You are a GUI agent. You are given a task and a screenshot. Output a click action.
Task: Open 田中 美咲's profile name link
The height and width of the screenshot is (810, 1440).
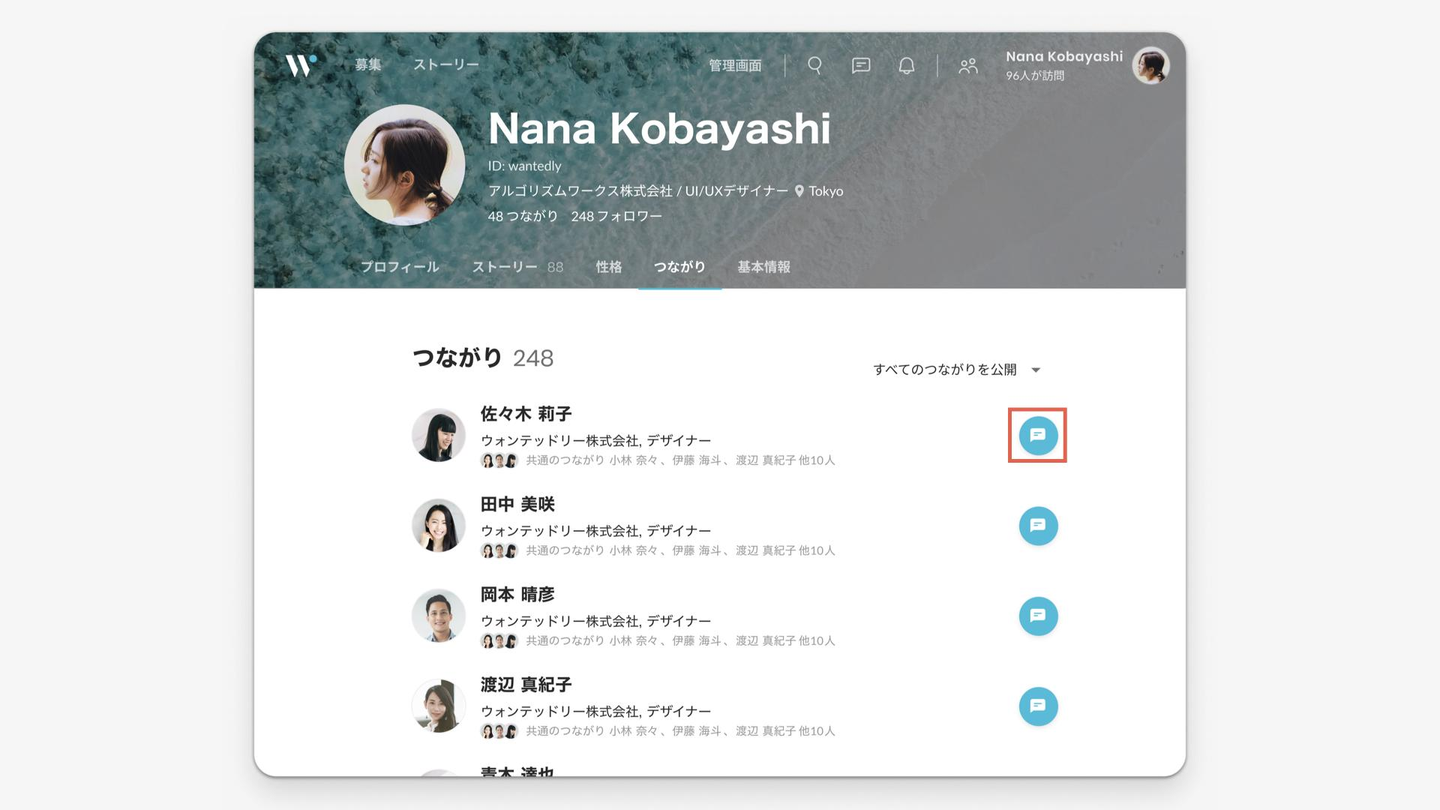pyautogui.click(x=518, y=504)
